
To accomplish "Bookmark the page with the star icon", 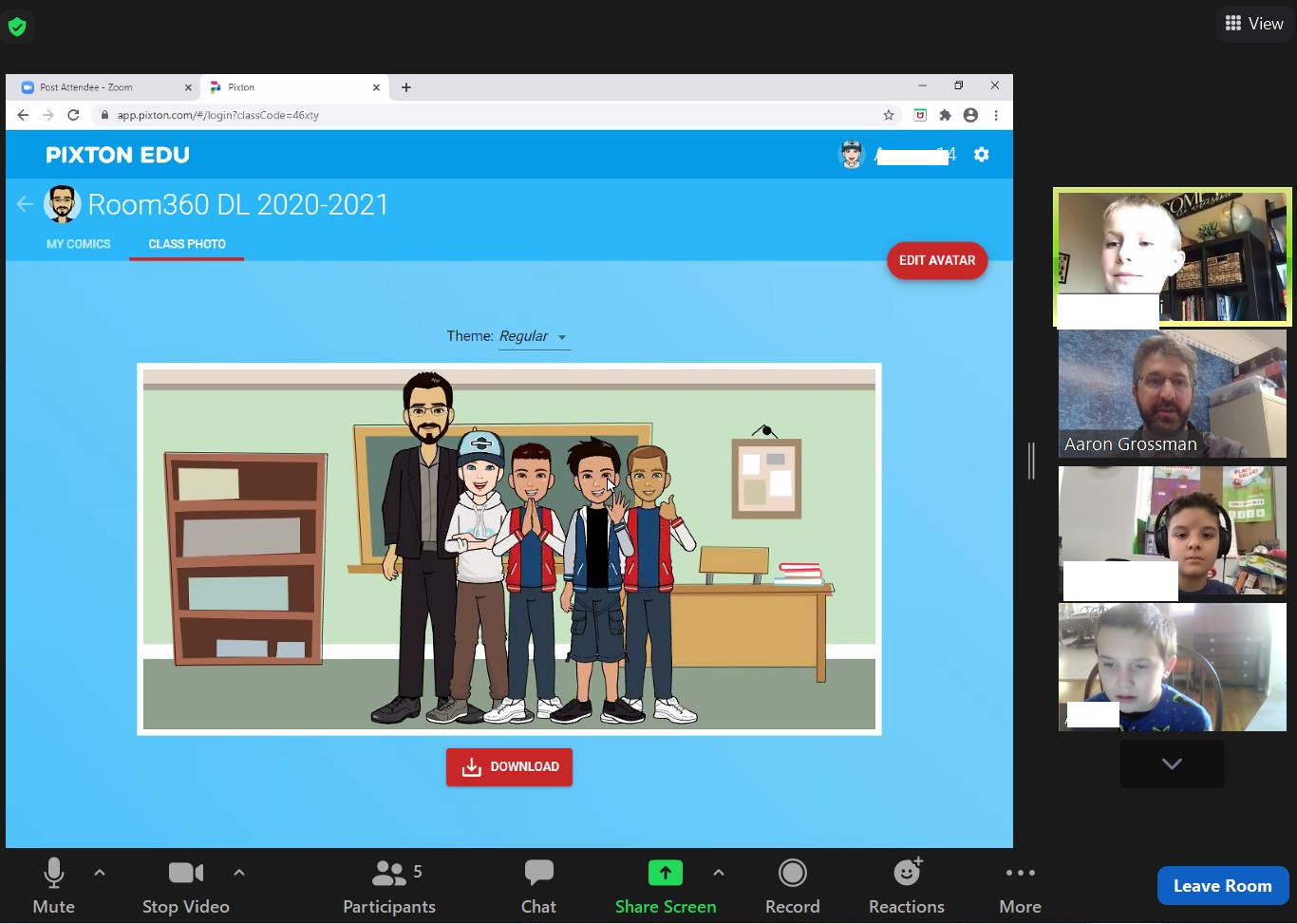I will click(x=889, y=115).
